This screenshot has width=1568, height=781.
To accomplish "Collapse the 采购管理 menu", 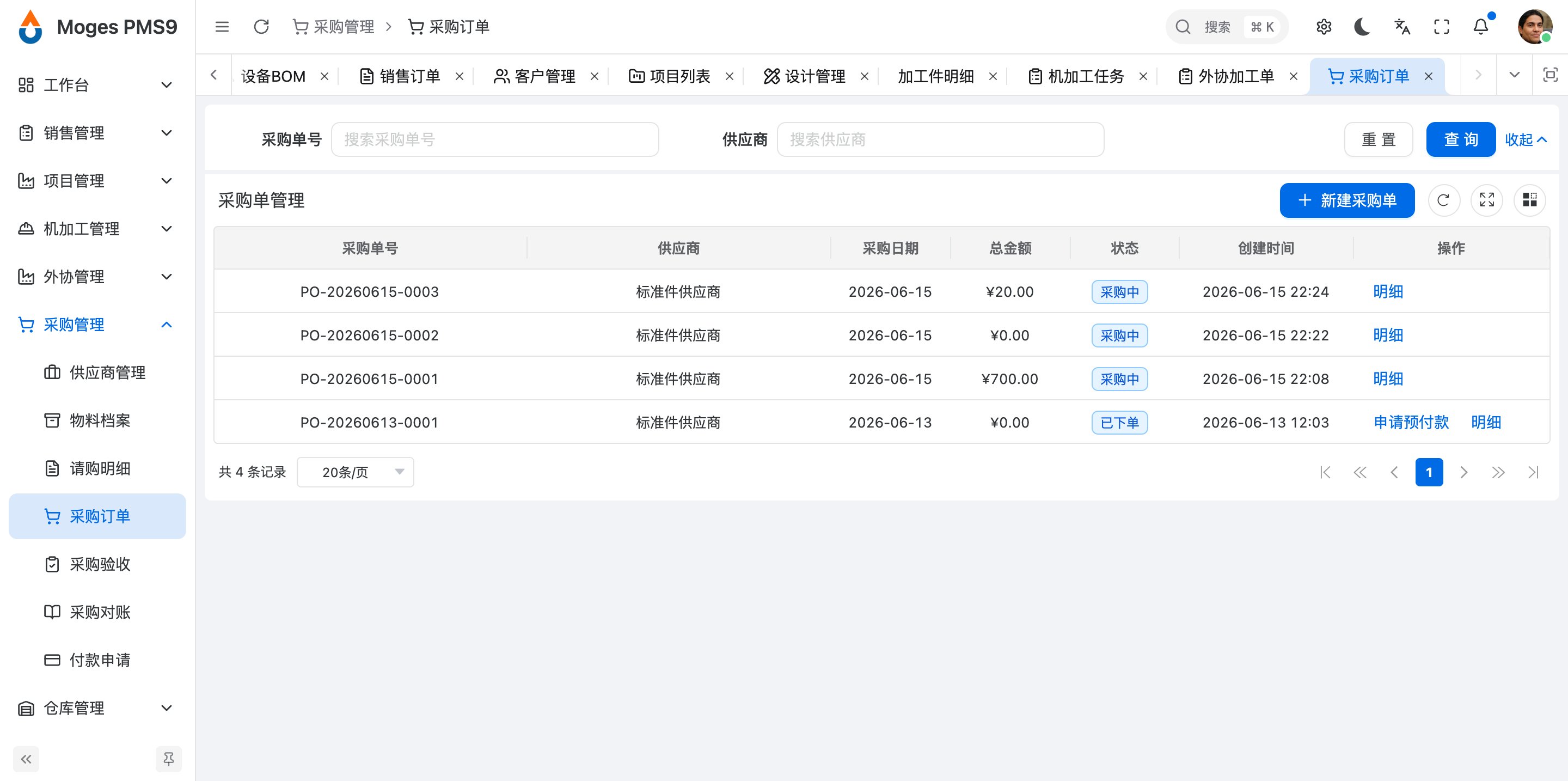I will pyautogui.click(x=97, y=325).
